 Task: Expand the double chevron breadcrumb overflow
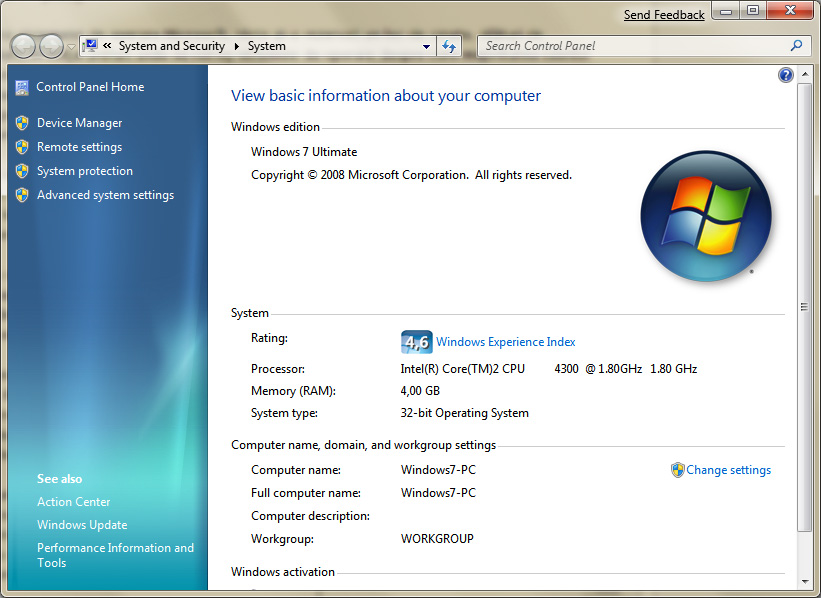pyautogui.click(x=107, y=46)
